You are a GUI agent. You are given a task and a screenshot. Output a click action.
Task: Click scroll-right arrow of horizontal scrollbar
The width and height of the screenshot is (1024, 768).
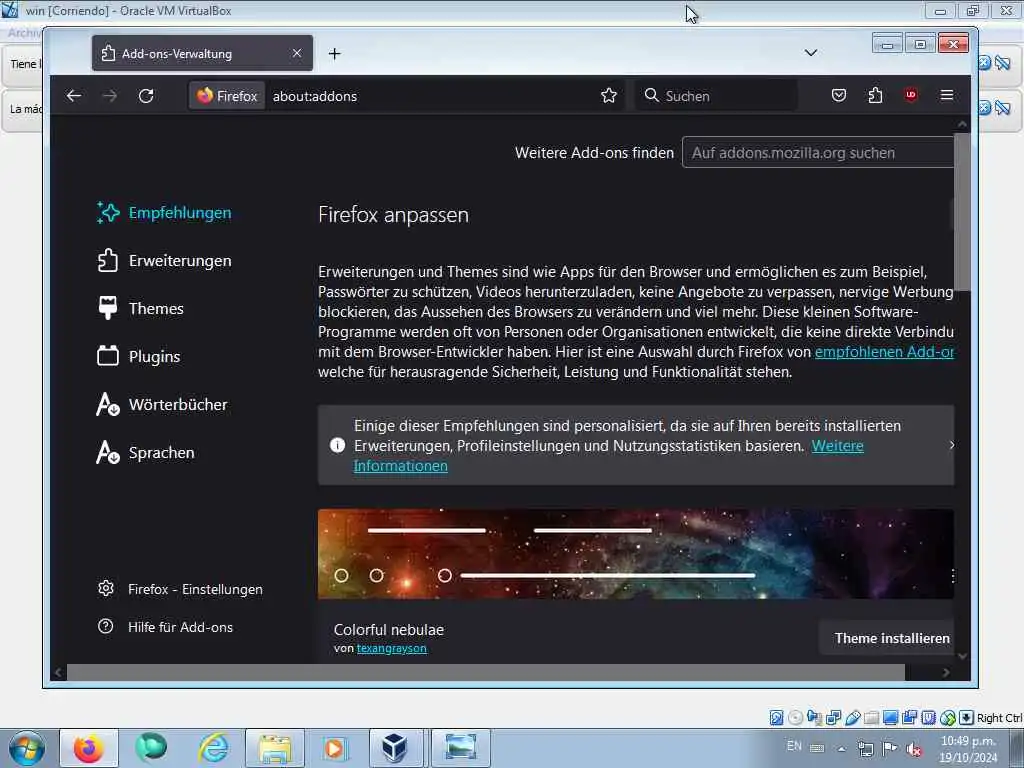coord(946,672)
